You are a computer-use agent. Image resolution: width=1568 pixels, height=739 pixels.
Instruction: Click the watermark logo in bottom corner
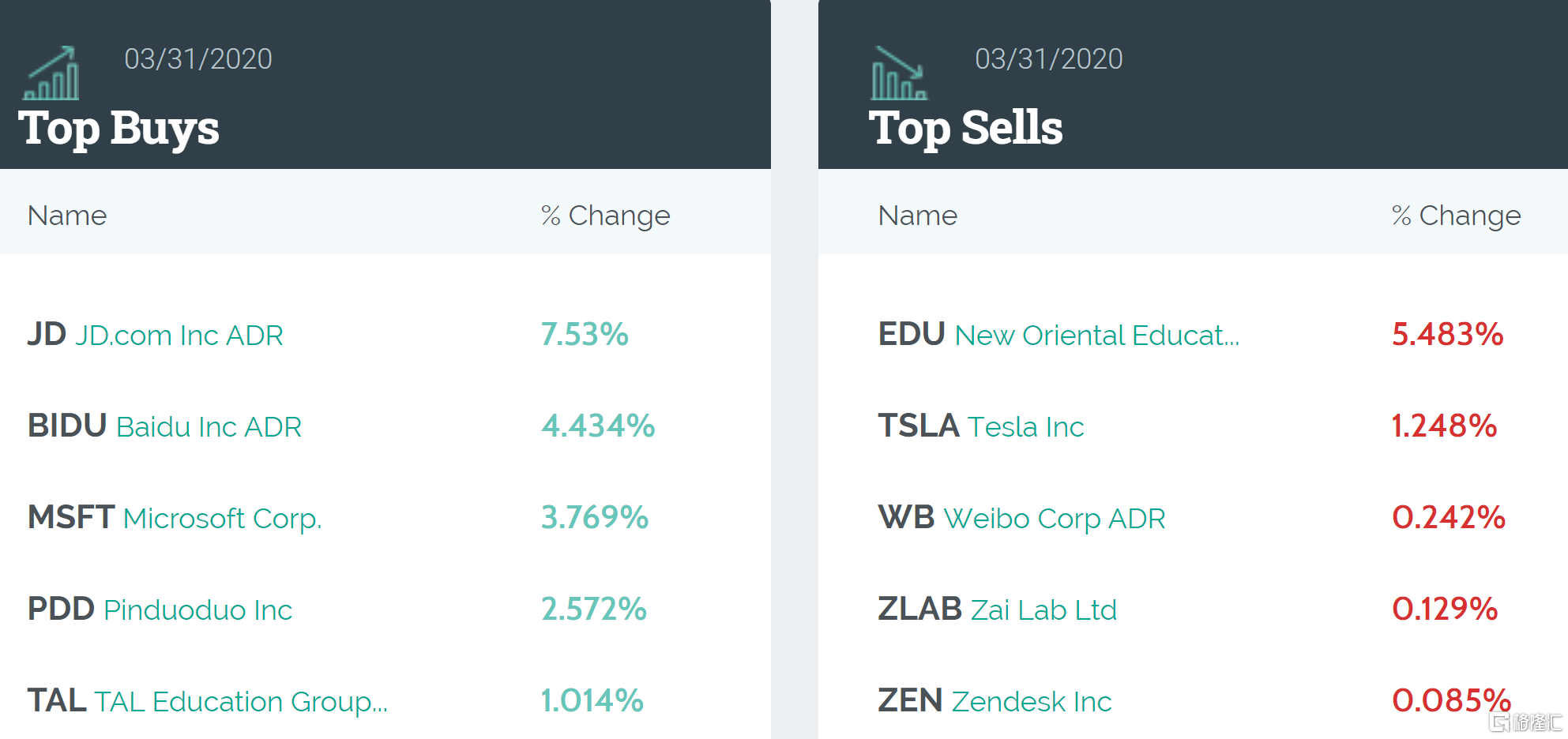1525,722
